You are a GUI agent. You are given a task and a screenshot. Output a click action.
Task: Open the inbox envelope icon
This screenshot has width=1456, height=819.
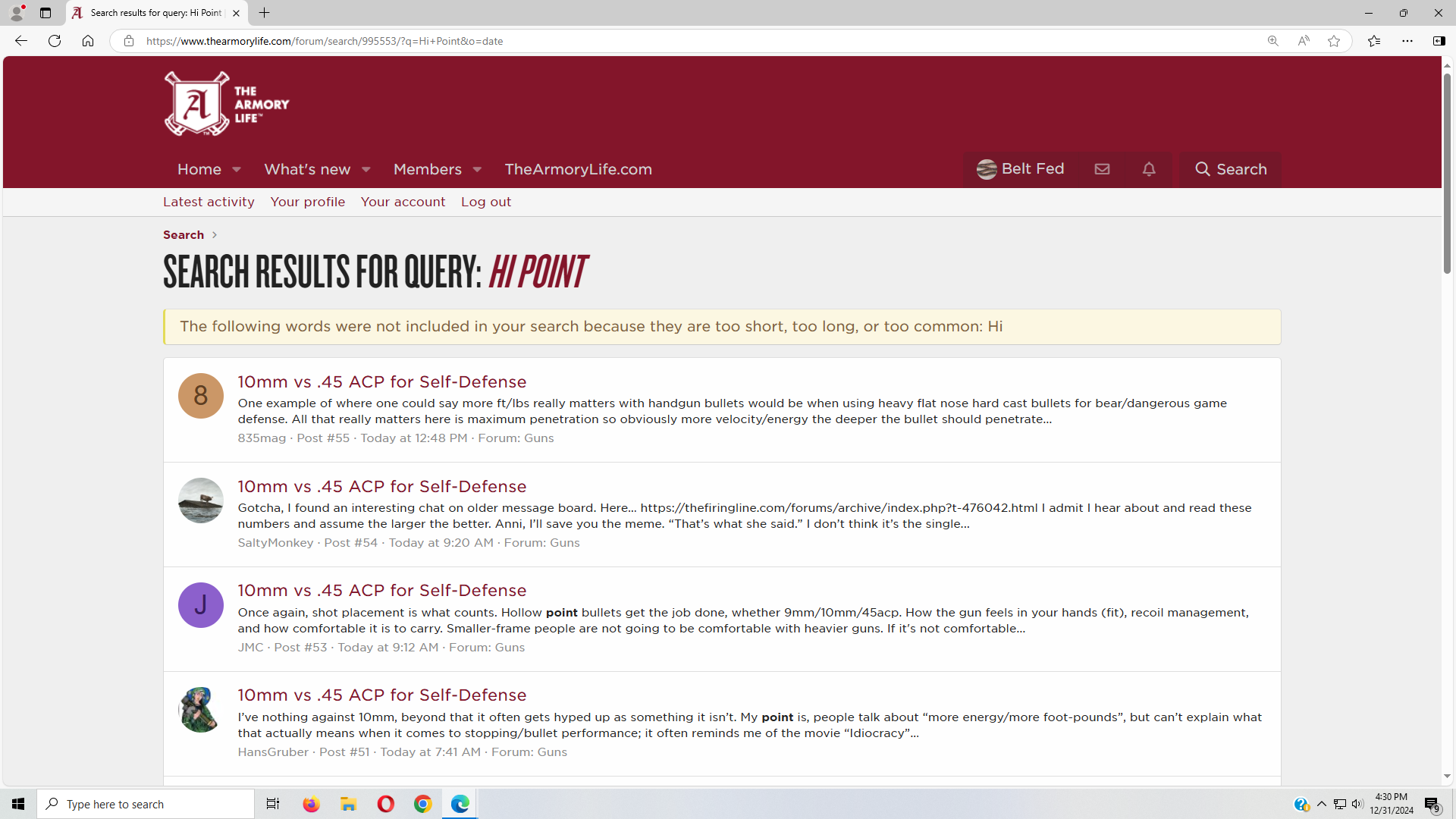click(1102, 169)
